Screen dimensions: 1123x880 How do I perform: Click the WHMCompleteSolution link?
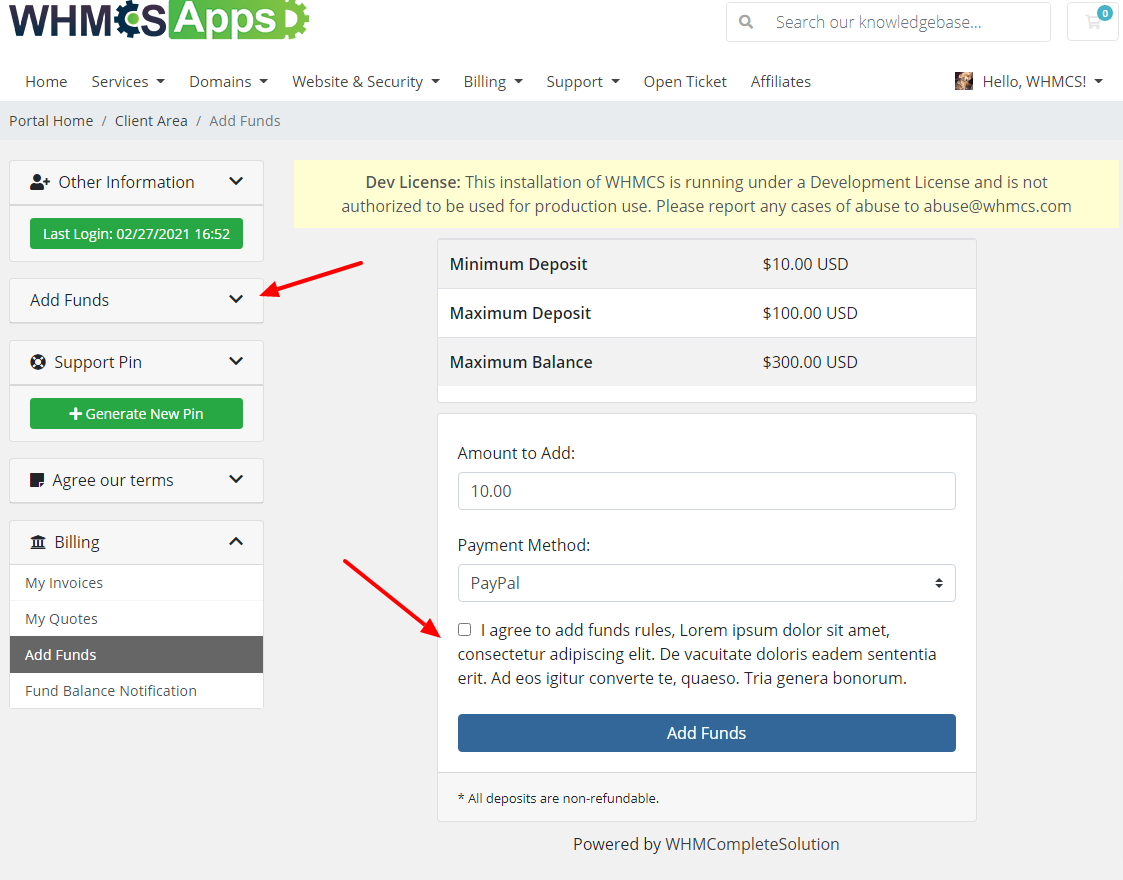[x=752, y=843]
